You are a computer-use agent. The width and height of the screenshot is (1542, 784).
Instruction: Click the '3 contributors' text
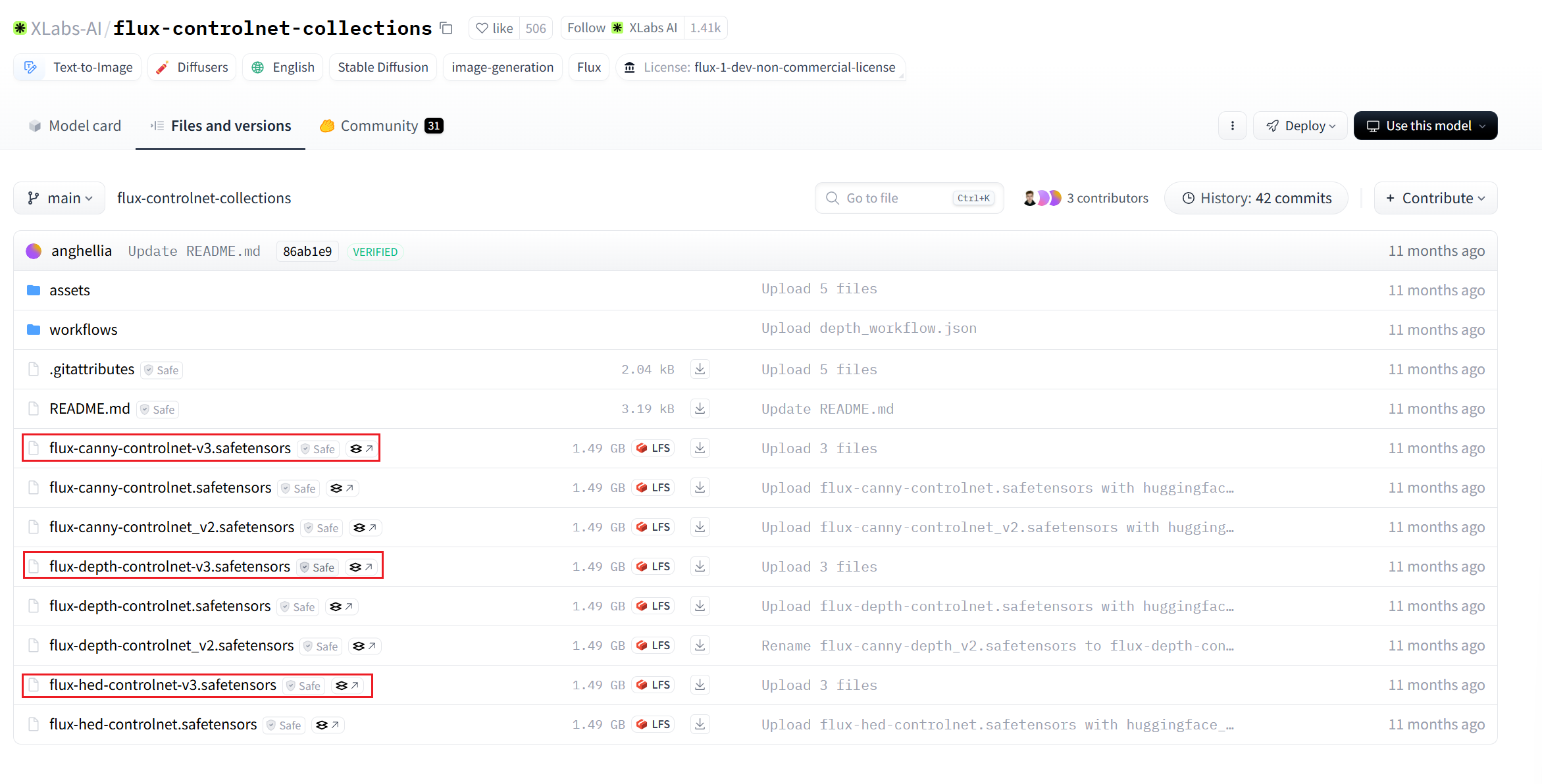click(1108, 198)
